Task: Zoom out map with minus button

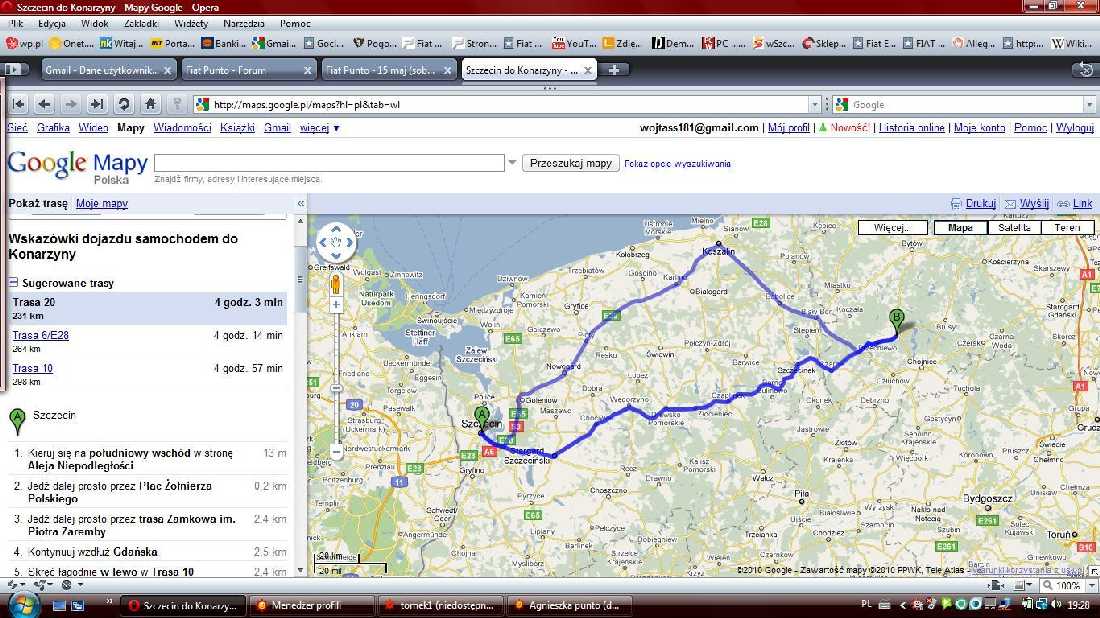Action: 336,452
